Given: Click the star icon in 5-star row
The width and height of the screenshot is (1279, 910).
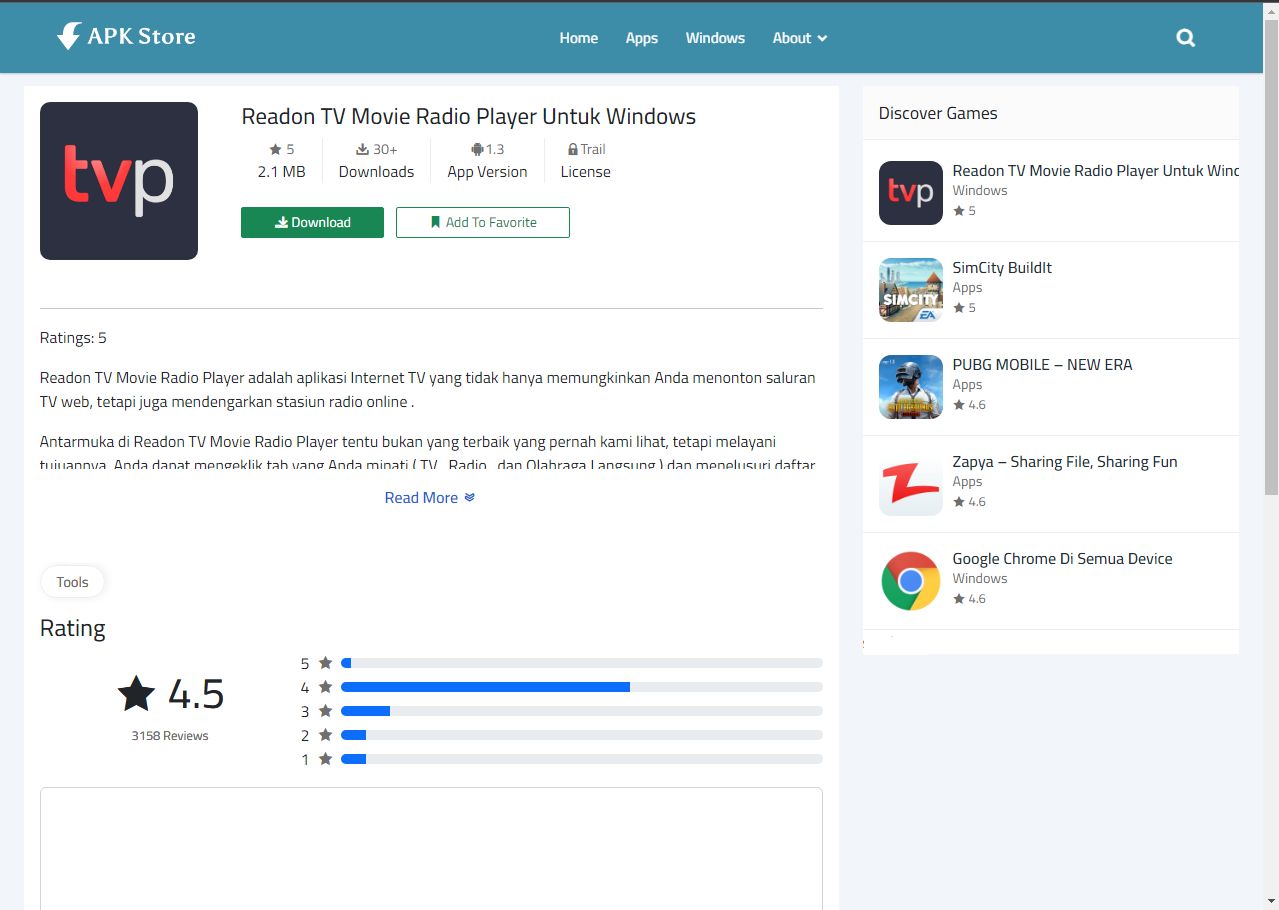Looking at the screenshot, I should click(325, 663).
